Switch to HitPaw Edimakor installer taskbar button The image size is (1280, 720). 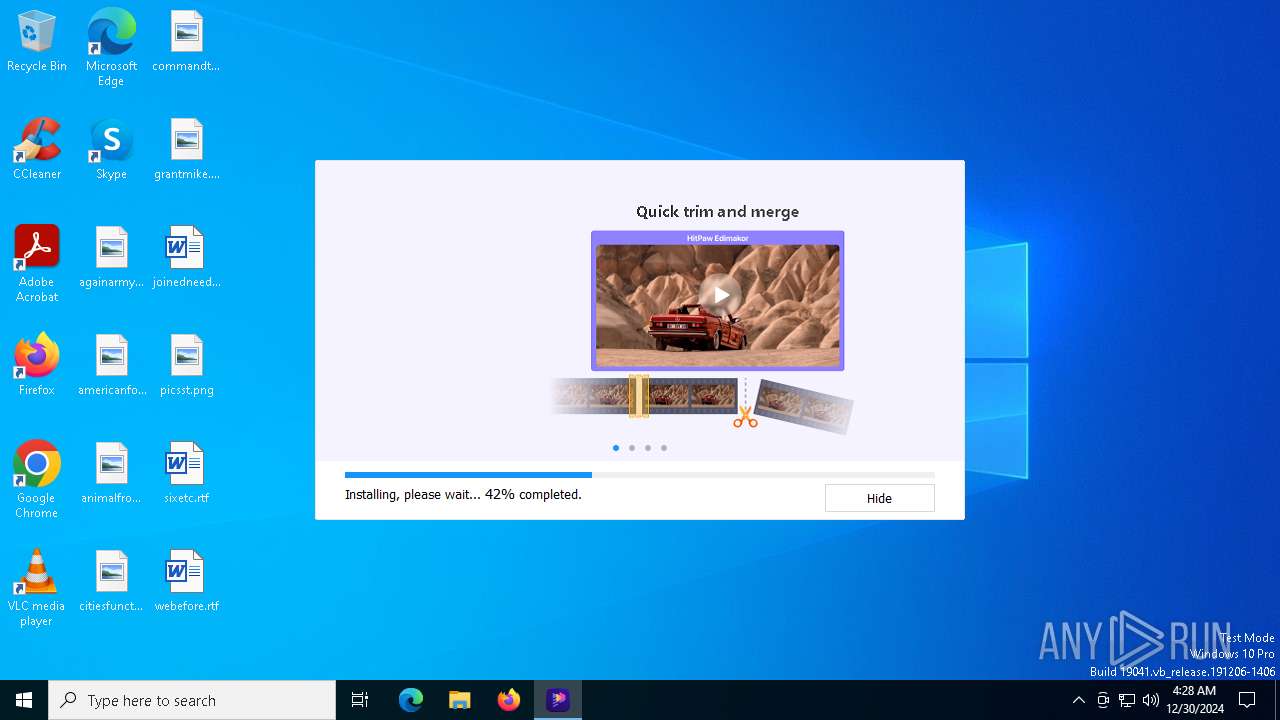click(558, 700)
